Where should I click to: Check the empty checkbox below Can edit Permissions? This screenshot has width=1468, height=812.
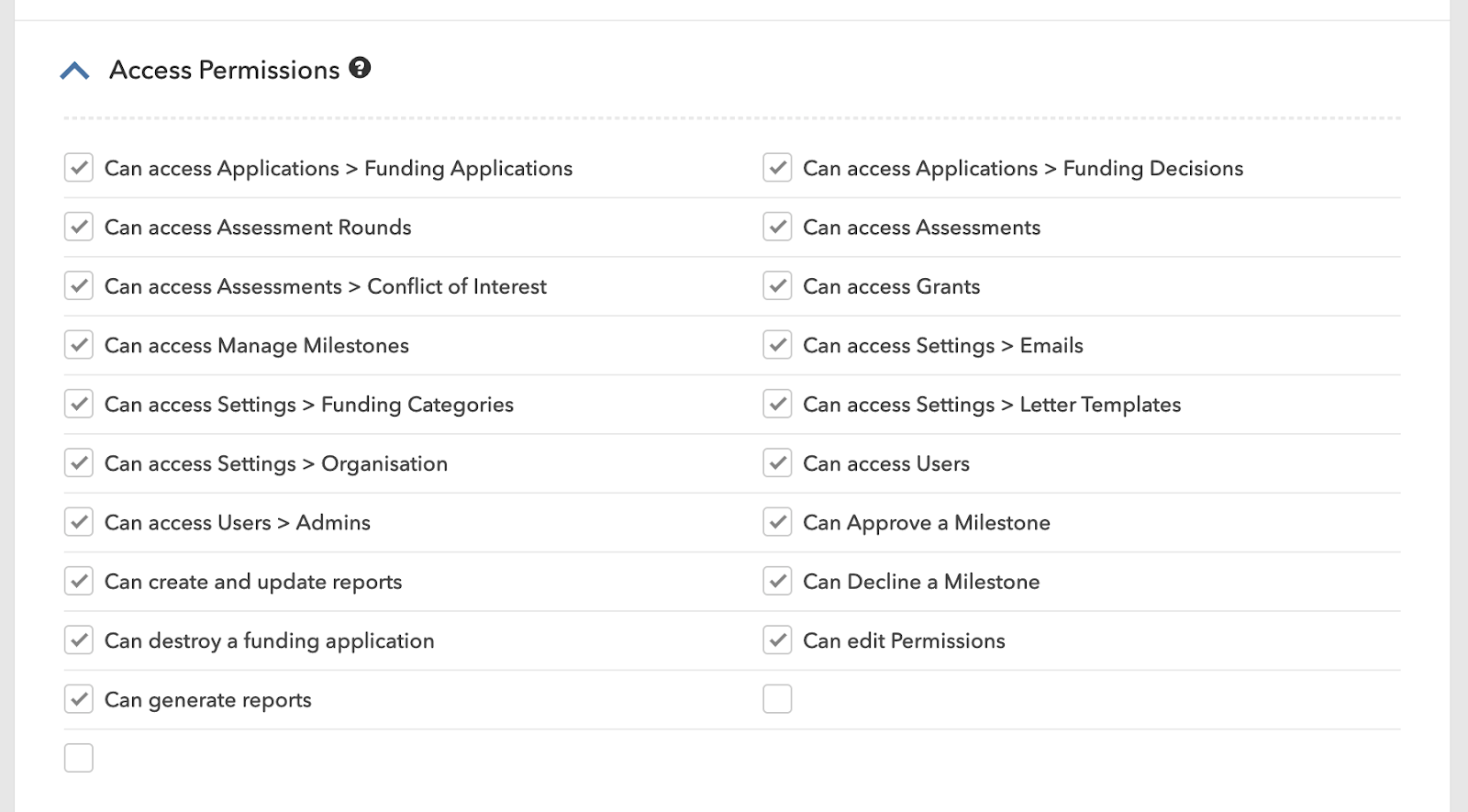[777, 699]
